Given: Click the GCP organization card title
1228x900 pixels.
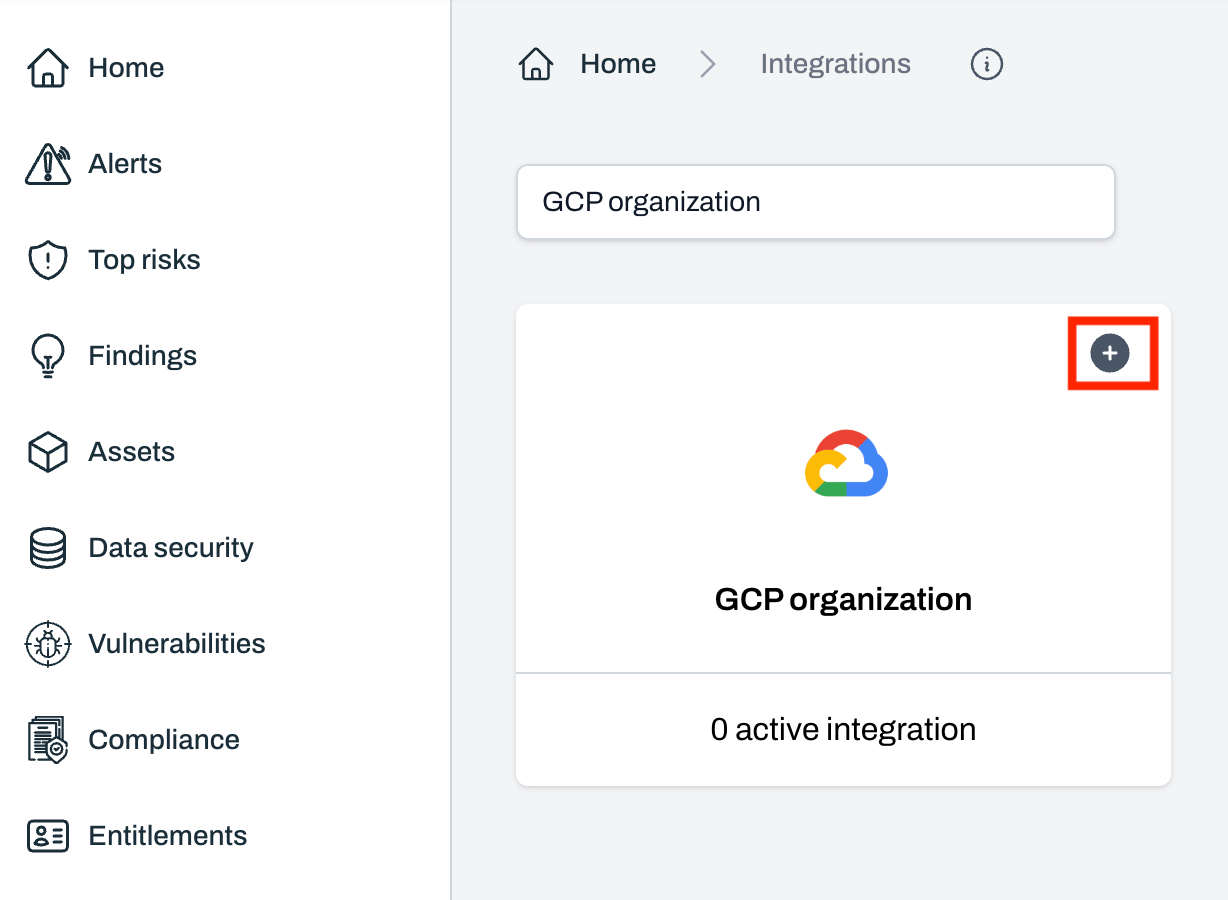Looking at the screenshot, I should [x=843, y=600].
